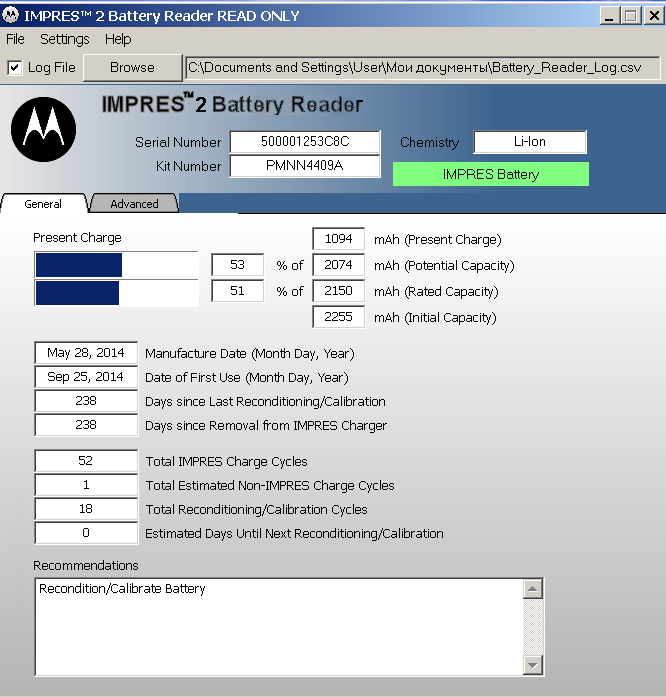Click the potential capacity charge bar
Viewport: 666px width, 697px height.
[103, 265]
